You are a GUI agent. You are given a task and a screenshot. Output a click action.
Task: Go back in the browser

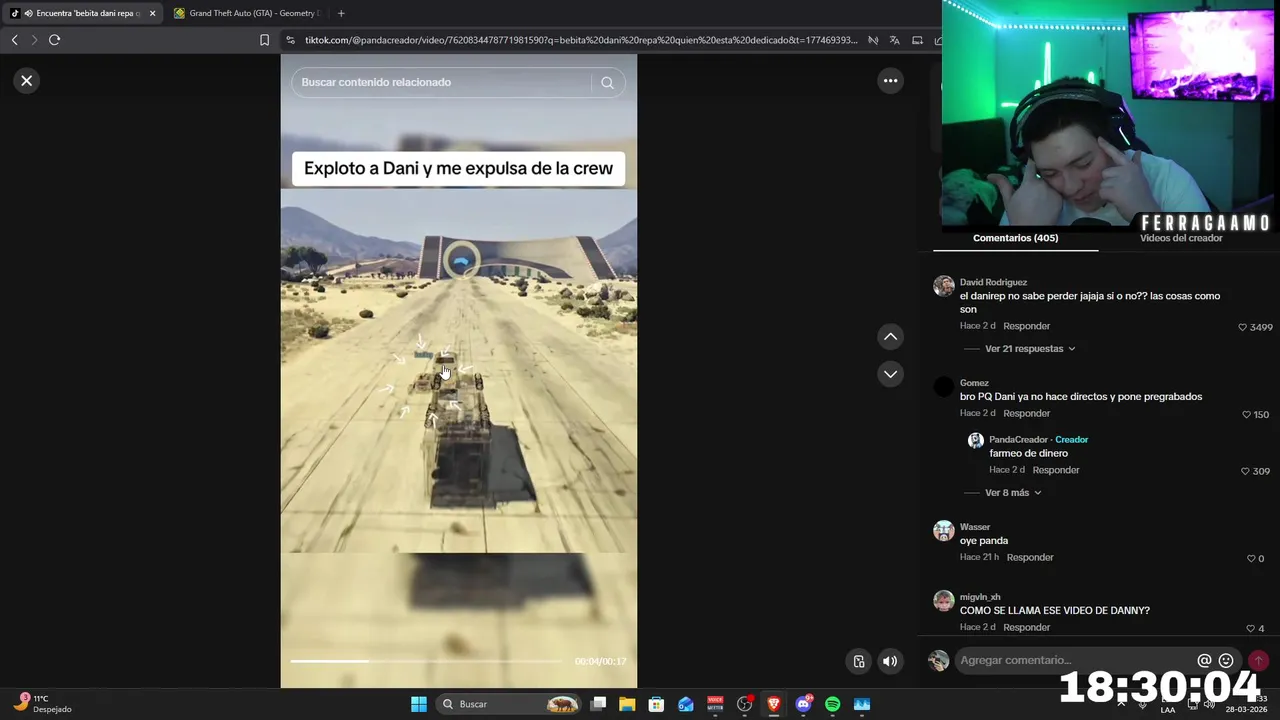[14, 40]
